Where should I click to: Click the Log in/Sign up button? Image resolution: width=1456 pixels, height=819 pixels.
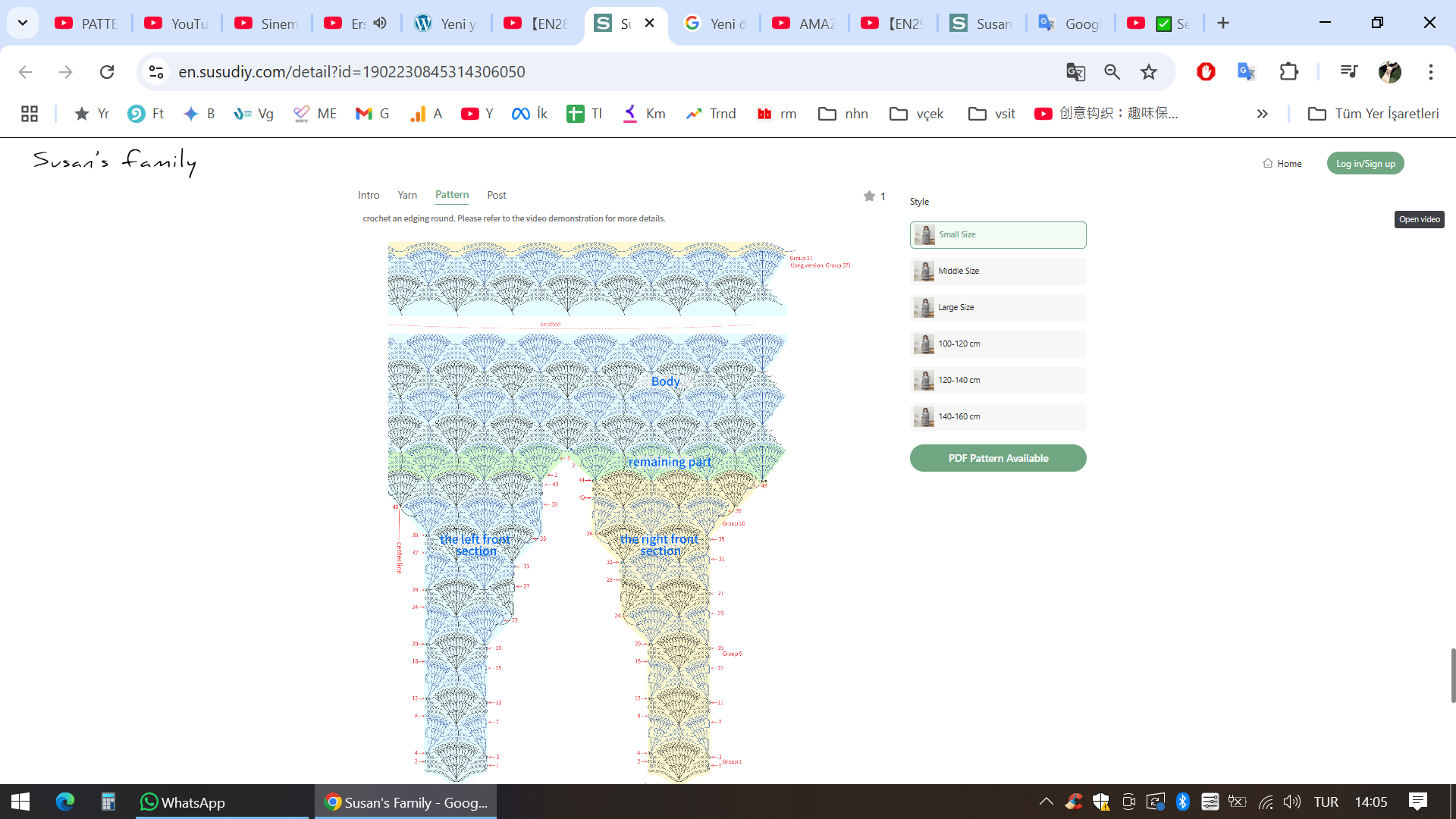tap(1365, 164)
